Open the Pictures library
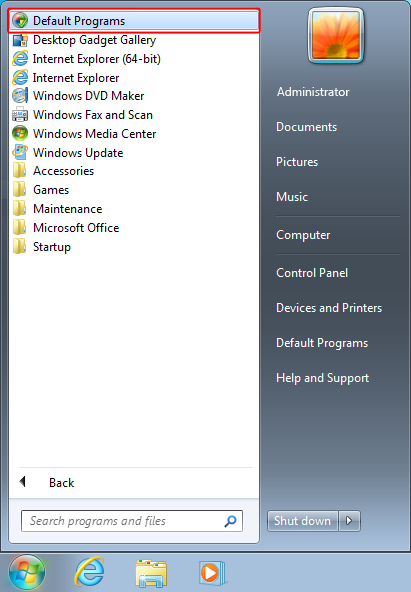Screen dimensions: 411x592 [x=297, y=162]
